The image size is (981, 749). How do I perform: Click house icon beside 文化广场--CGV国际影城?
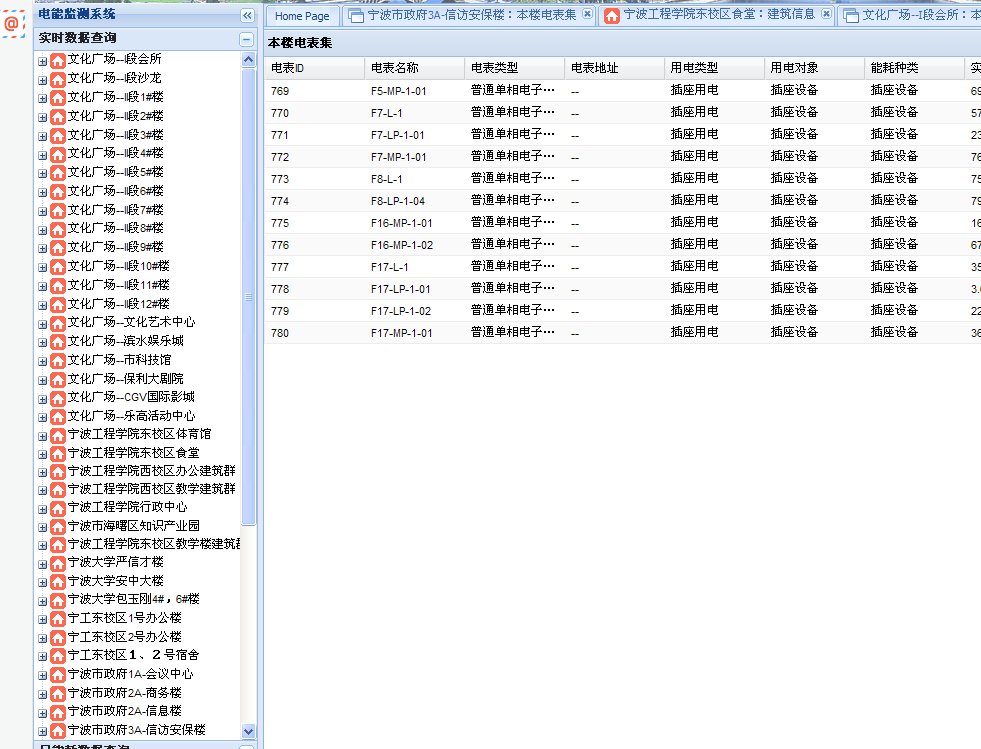point(58,399)
